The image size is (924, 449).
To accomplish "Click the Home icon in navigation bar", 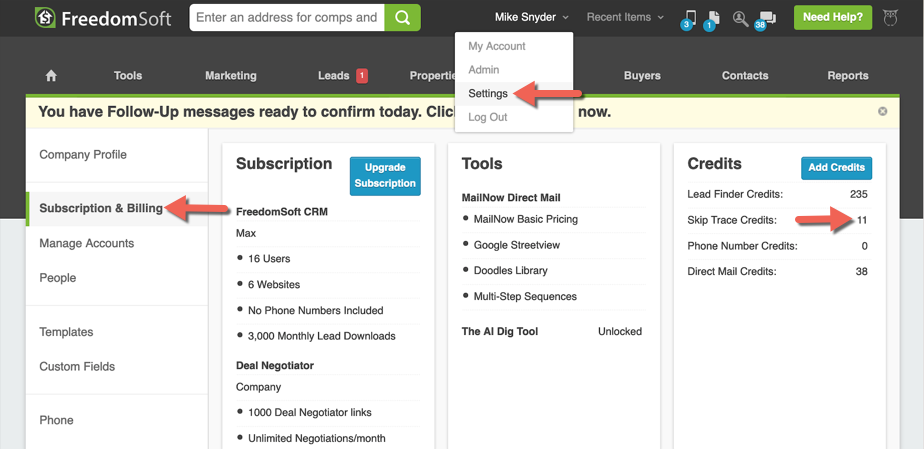I will pyautogui.click(x=51, y=76).
